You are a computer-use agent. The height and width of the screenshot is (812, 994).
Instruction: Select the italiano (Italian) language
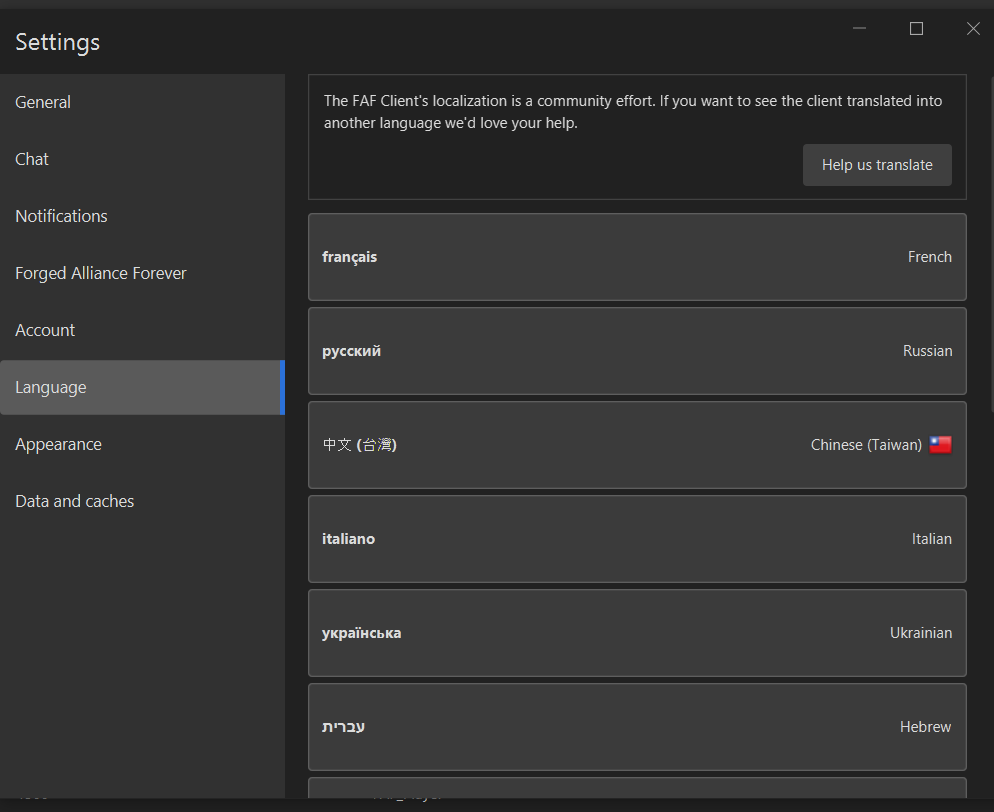[x=637, y=539]
